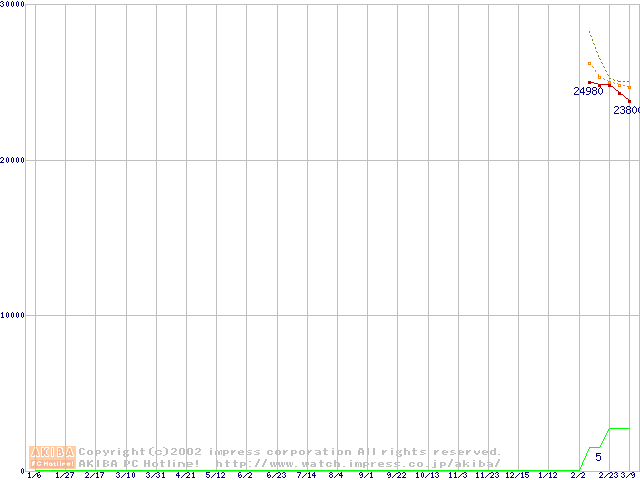Viewport: 640px width, 480px height.
Task: Click the first red data point near 24980
Action: click(590, 82)
